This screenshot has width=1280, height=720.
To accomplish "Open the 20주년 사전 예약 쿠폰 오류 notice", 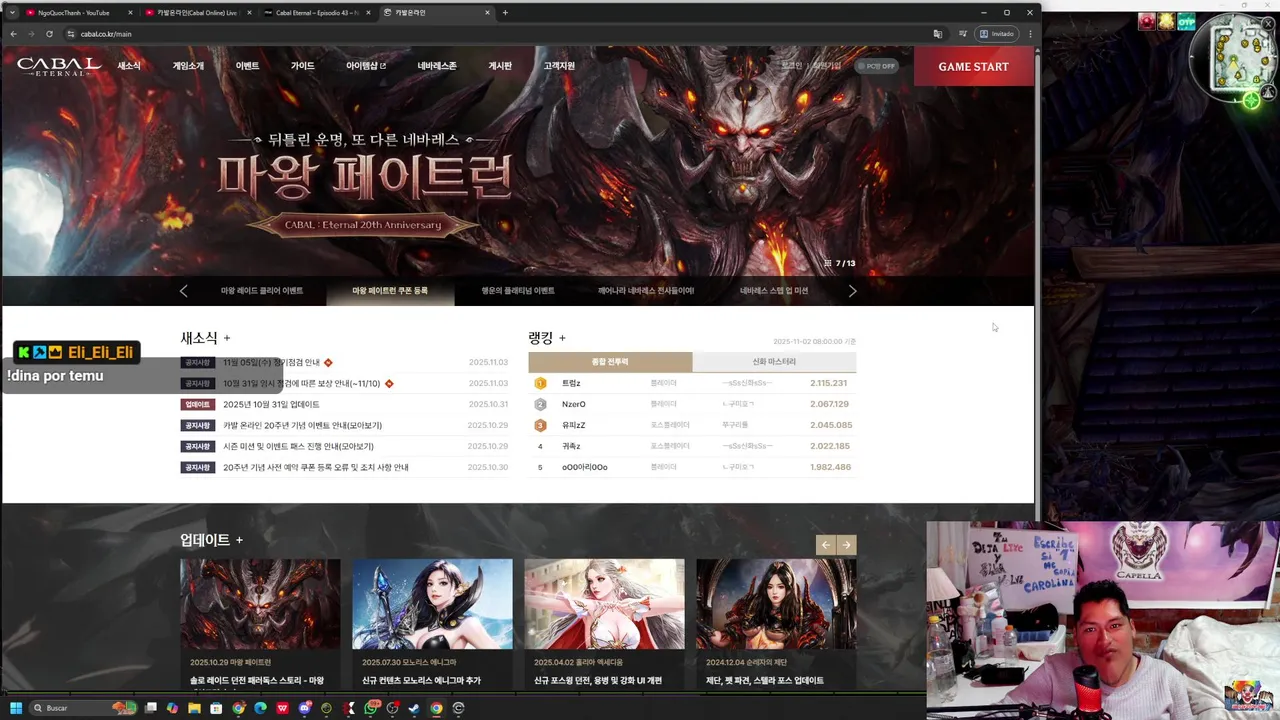I will 316,467.
